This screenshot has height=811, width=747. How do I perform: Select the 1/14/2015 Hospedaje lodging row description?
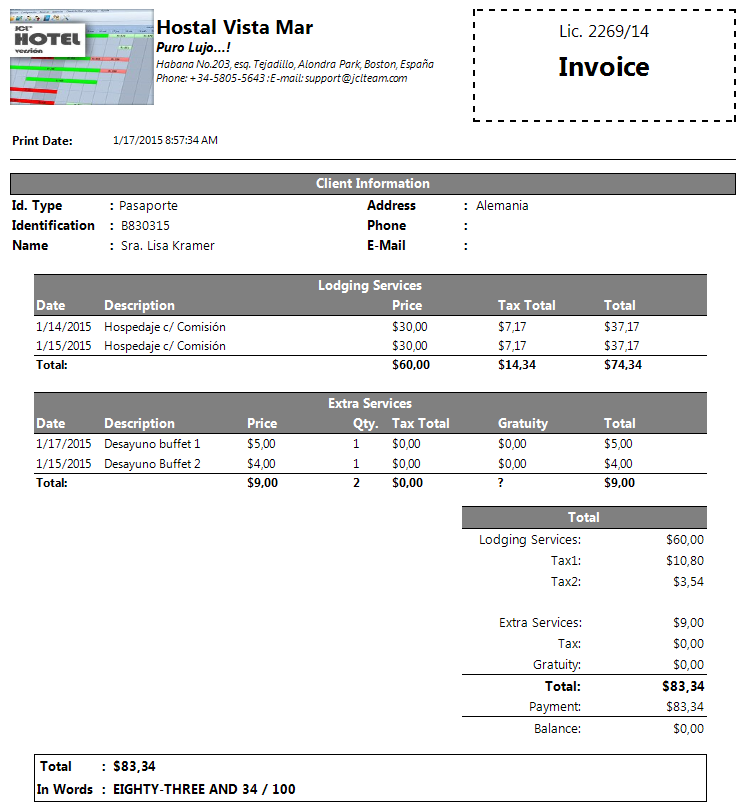[165, 326]
